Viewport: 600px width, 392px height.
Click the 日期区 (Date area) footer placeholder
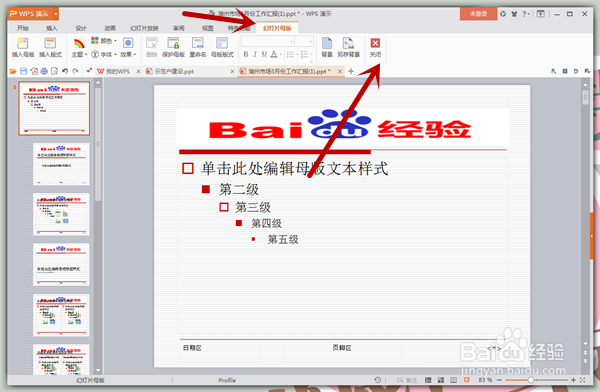[192, 348]
